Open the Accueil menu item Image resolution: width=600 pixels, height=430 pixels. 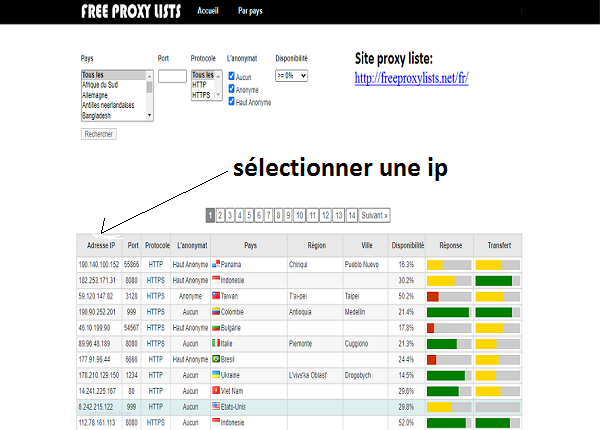tap(208, 11)
